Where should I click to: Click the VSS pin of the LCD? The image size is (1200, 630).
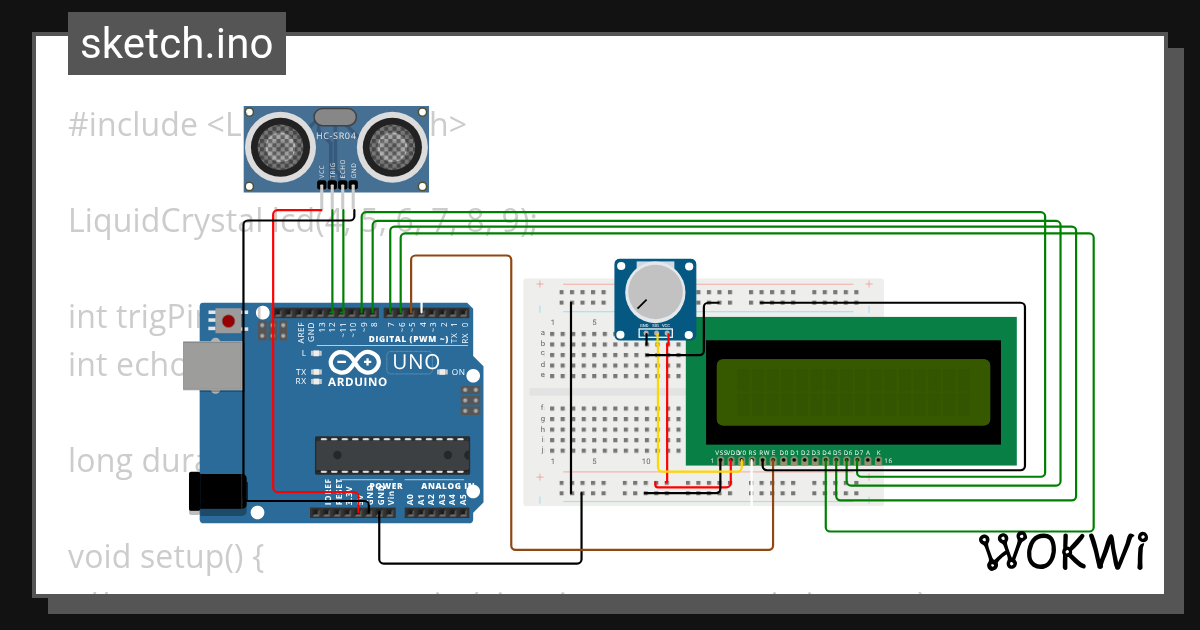(x=721, y=461)
